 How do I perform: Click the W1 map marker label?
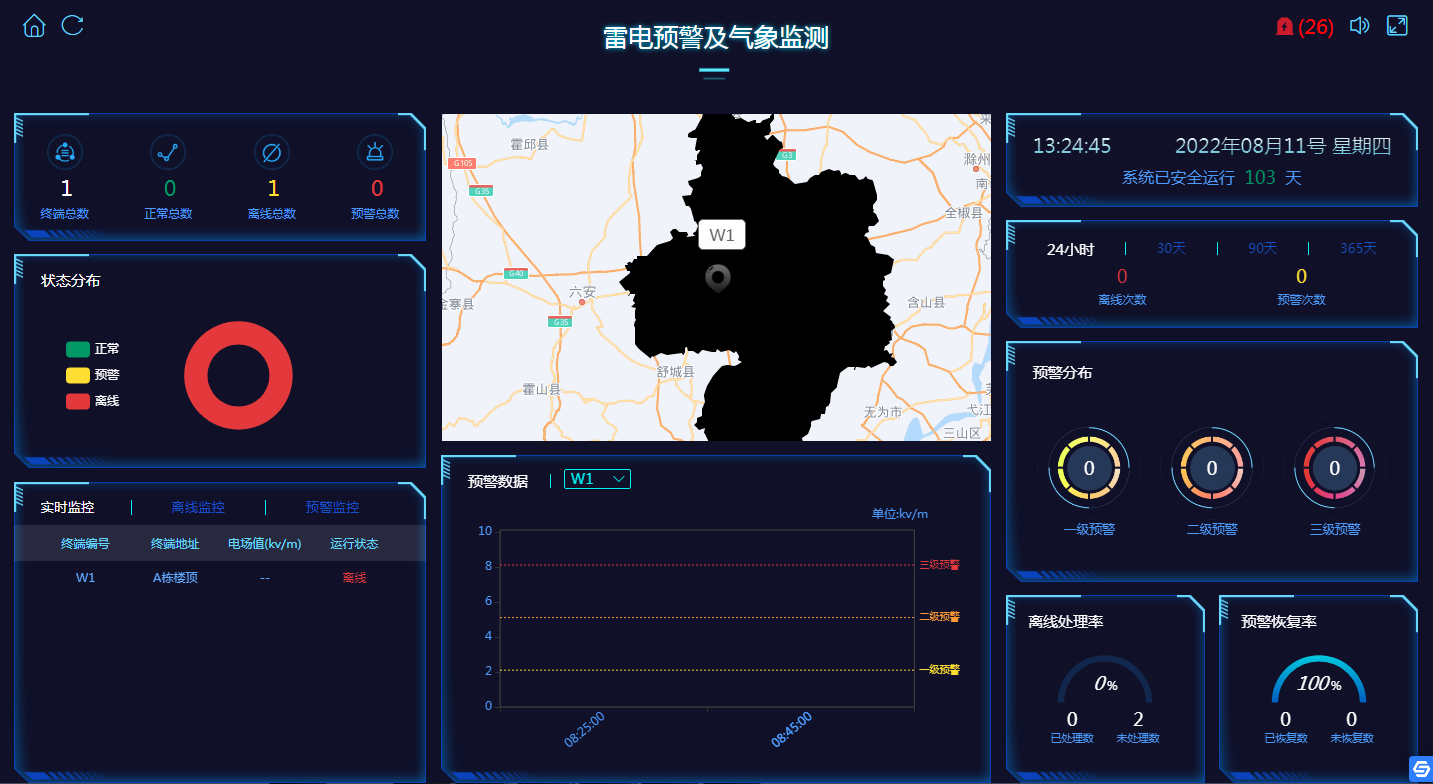click(722, 234)
